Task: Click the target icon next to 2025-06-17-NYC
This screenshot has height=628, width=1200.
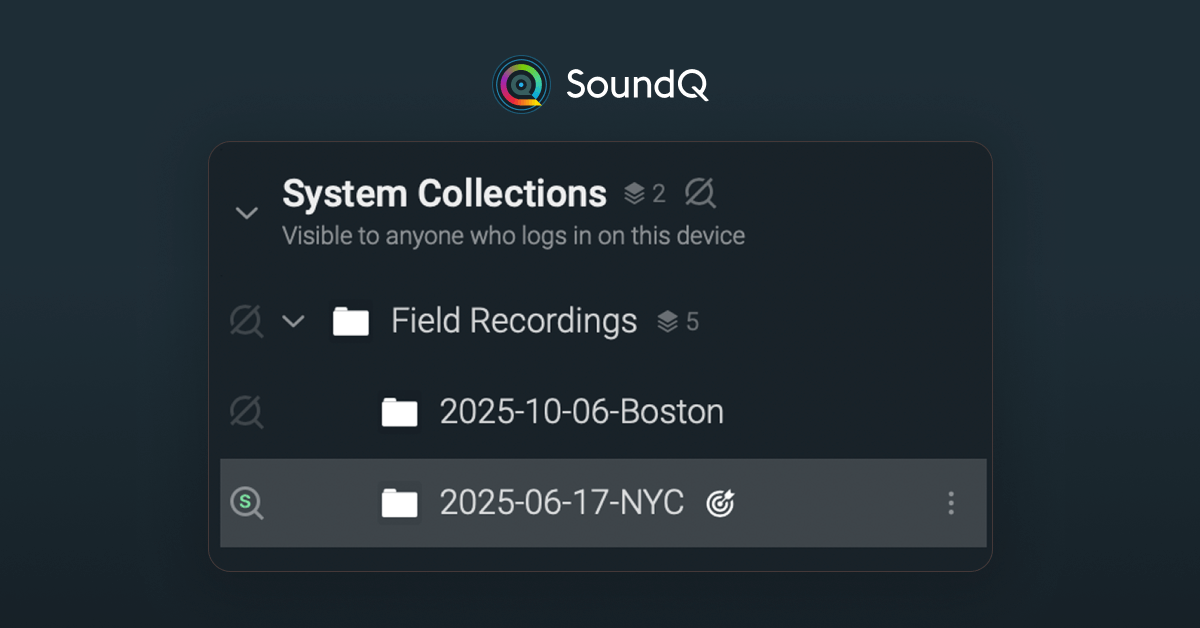Action: tap(720, 504)
